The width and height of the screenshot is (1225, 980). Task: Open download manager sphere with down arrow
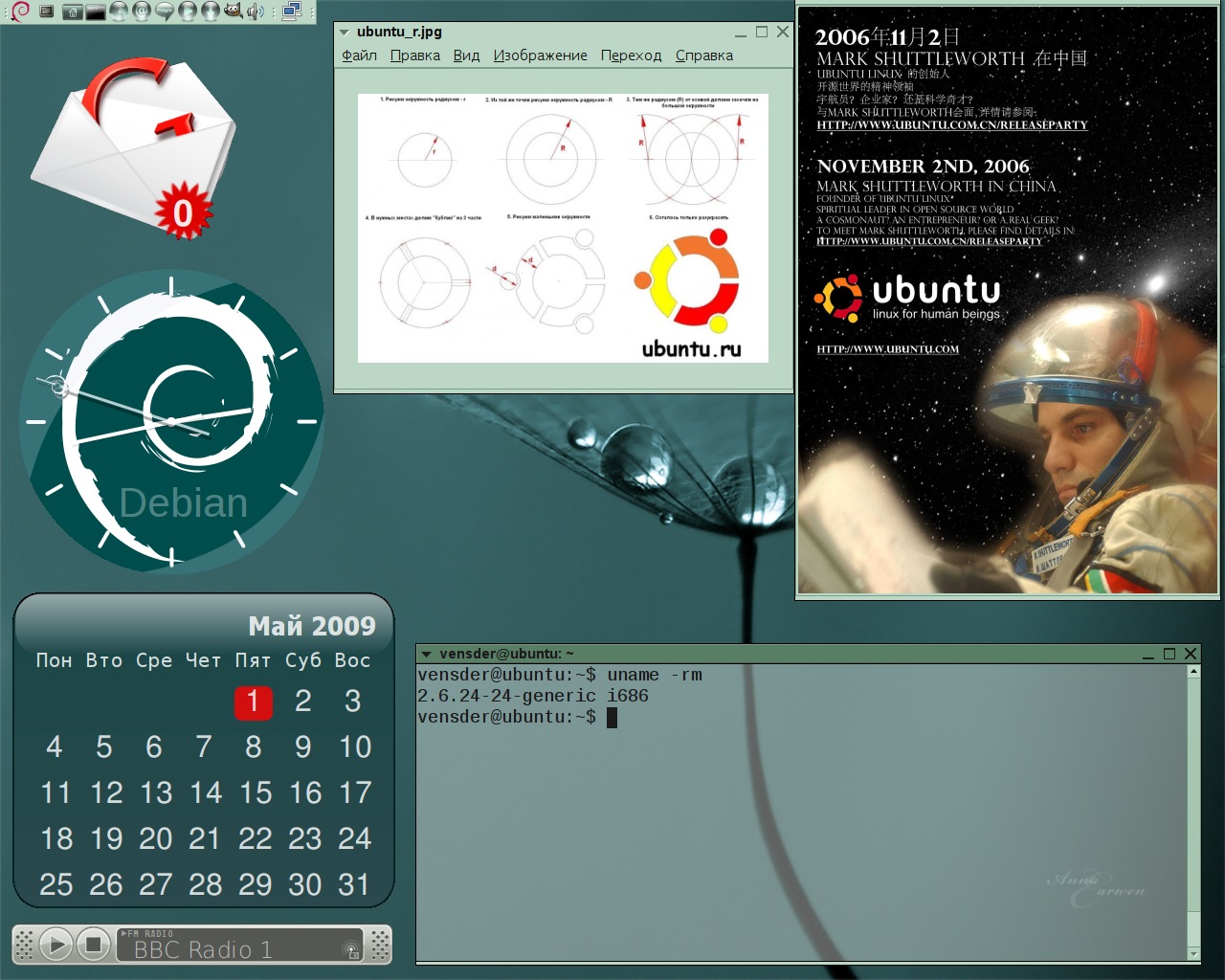pos(211,11)
